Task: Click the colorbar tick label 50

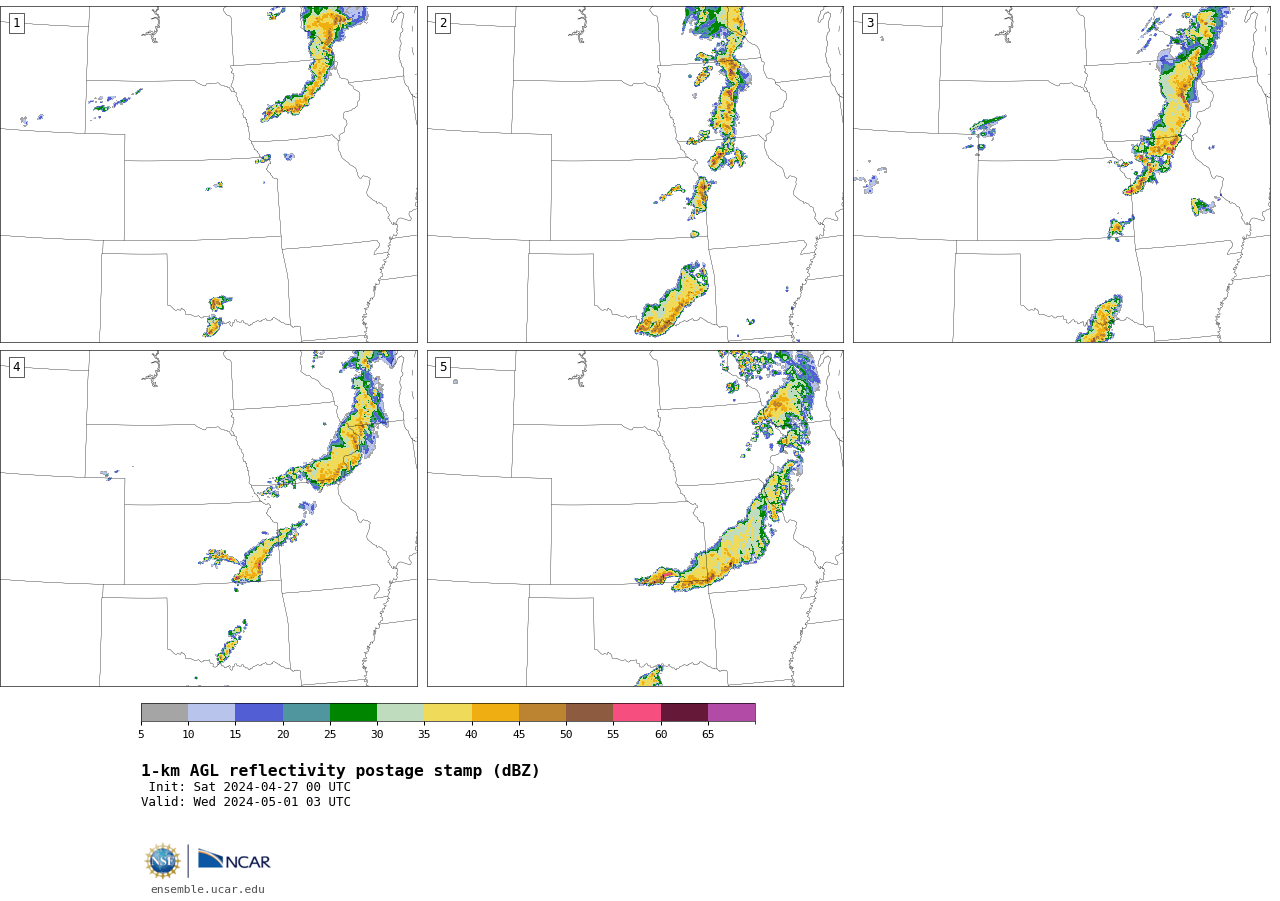Action: (x=566, y=735)
